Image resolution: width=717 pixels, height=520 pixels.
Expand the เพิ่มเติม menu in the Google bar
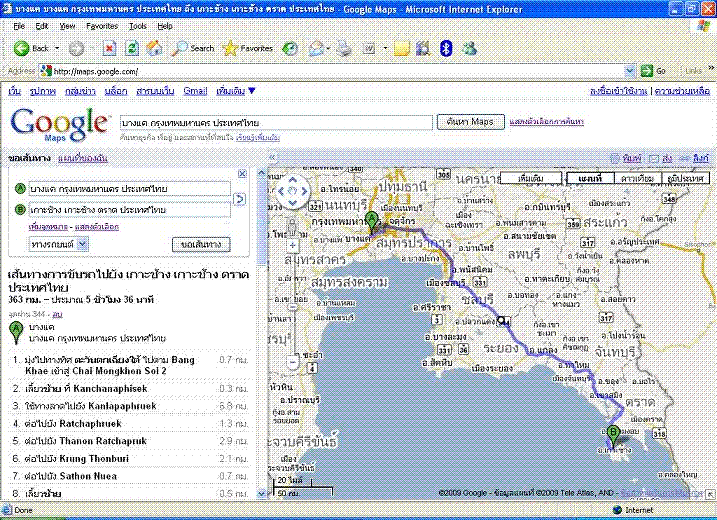[x=236, y=91]
